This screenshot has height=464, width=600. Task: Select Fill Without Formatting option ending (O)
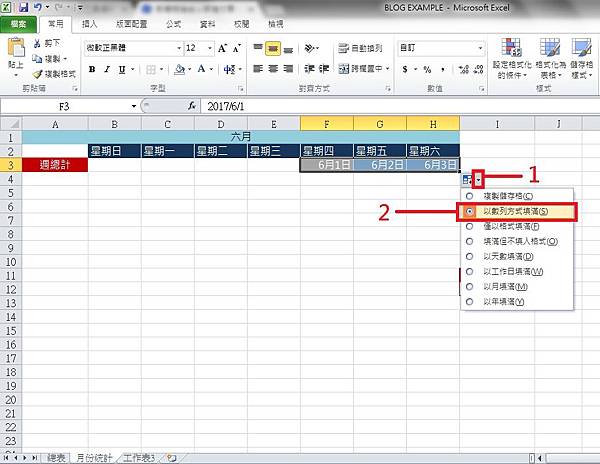pyautogui.click(x=469, y=241)
